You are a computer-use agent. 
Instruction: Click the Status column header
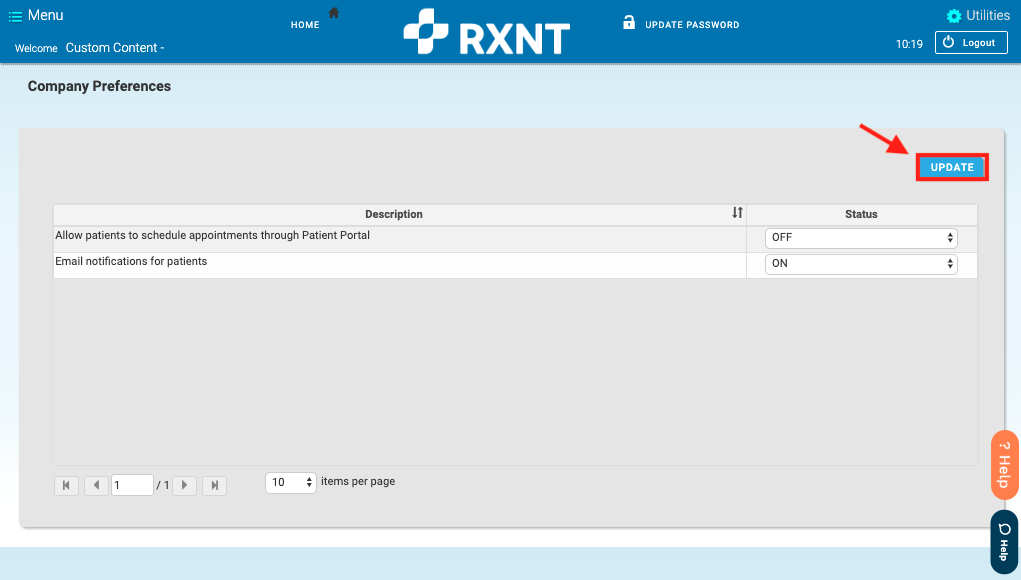pyautogui.click(x=861, y=214)
